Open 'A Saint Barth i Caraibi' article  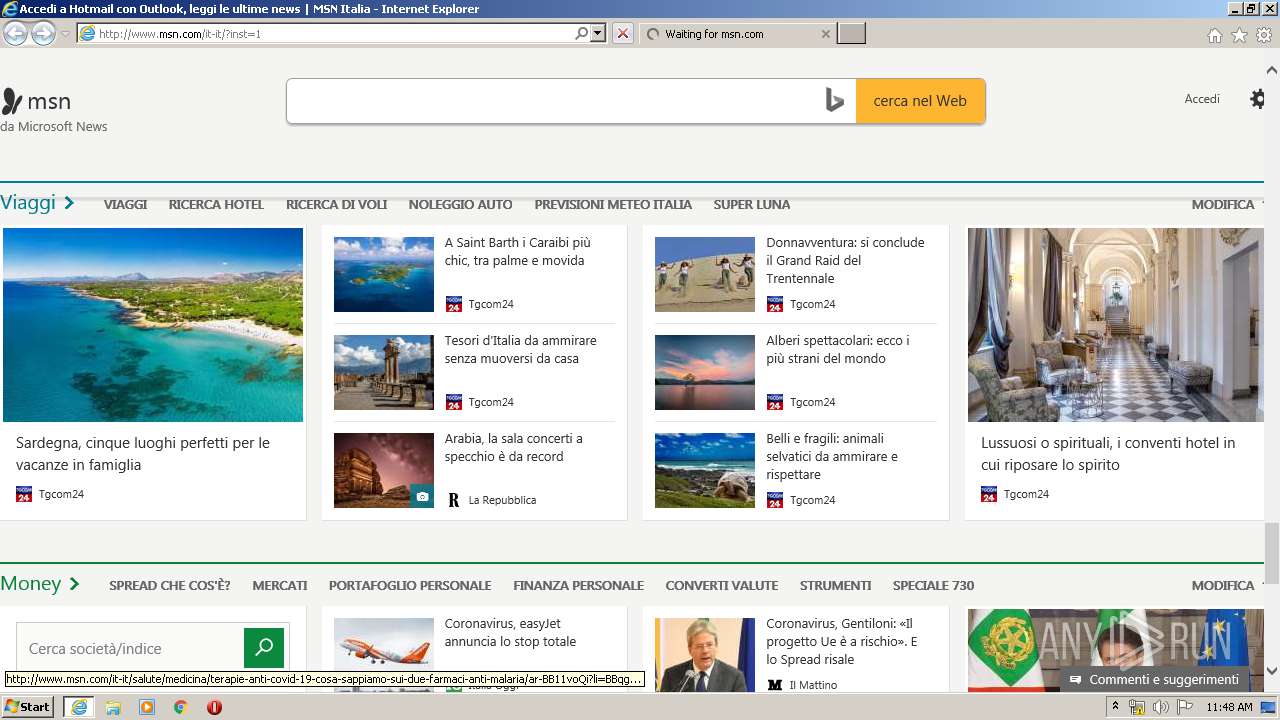point(518,252)
